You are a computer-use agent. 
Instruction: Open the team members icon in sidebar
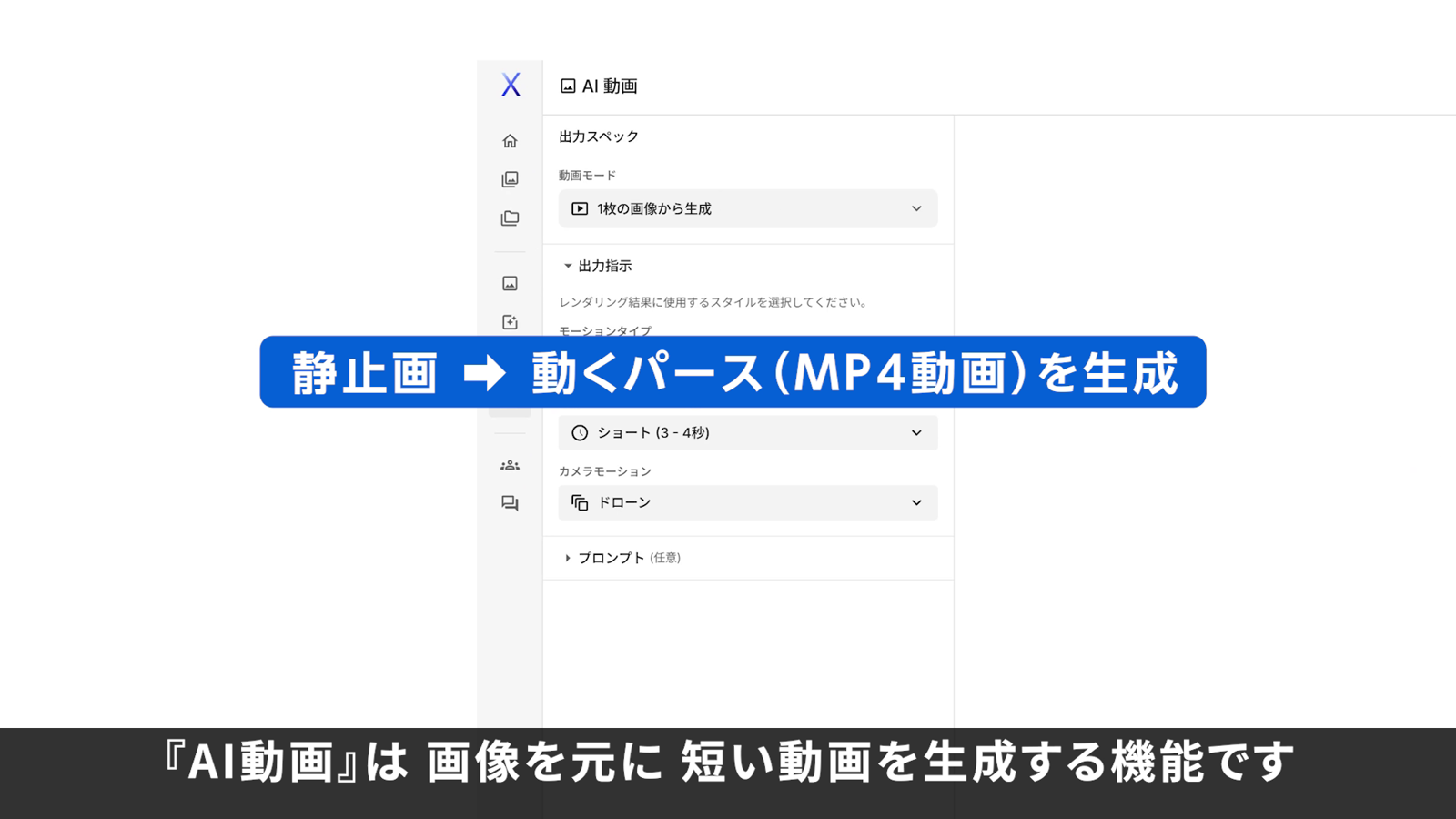coord(510,465)
